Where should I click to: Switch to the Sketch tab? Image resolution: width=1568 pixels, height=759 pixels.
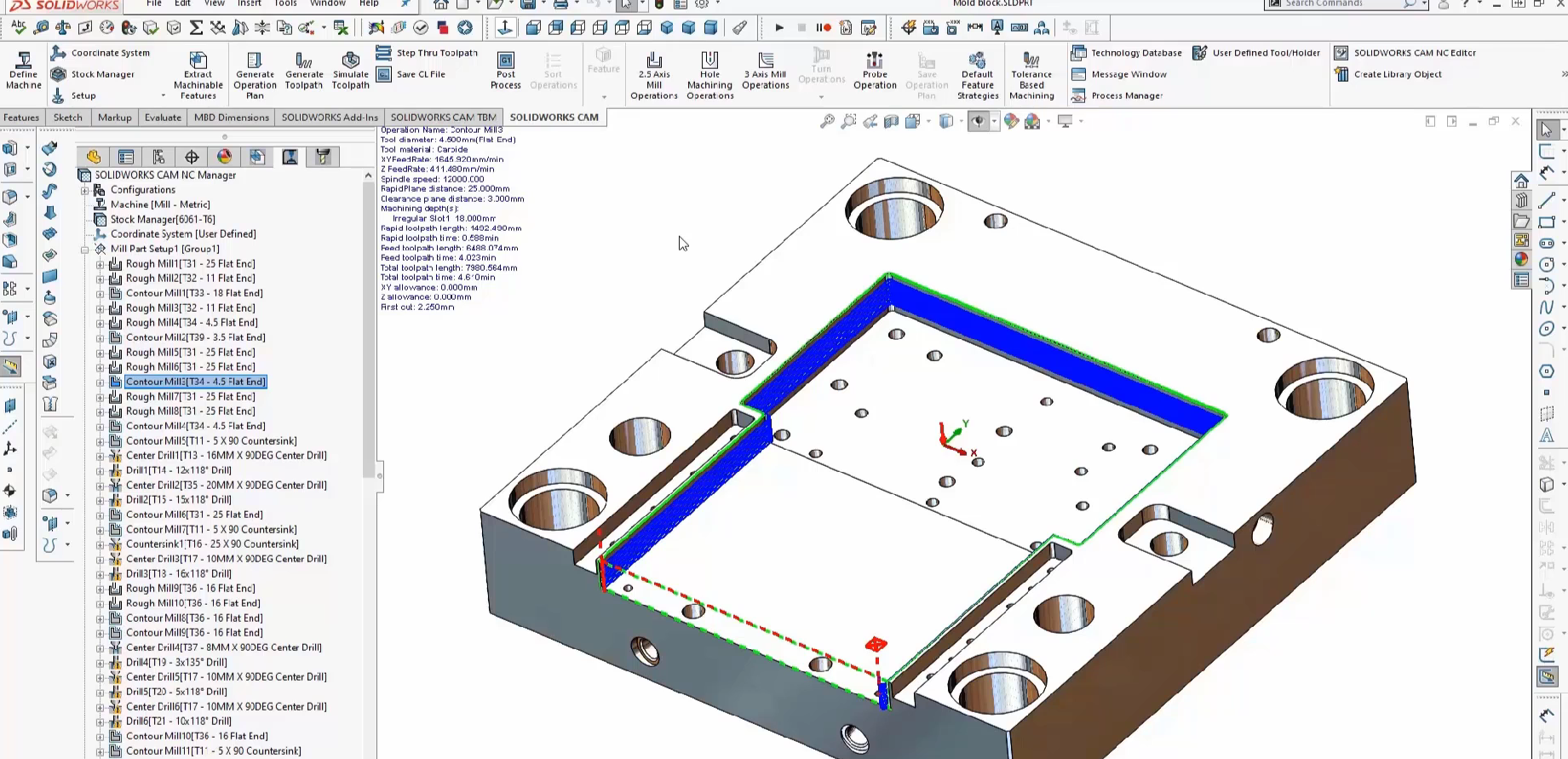click(68, 118)
